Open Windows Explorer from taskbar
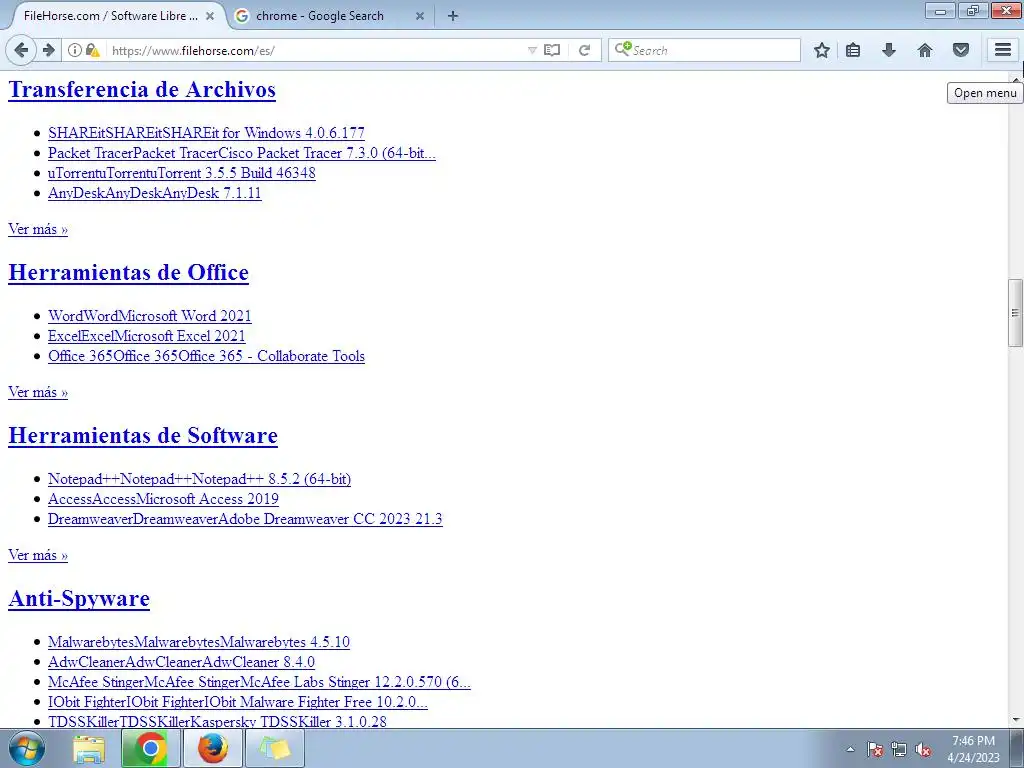The width and height of the screenshot is (1024, 768). pos(89,748)
